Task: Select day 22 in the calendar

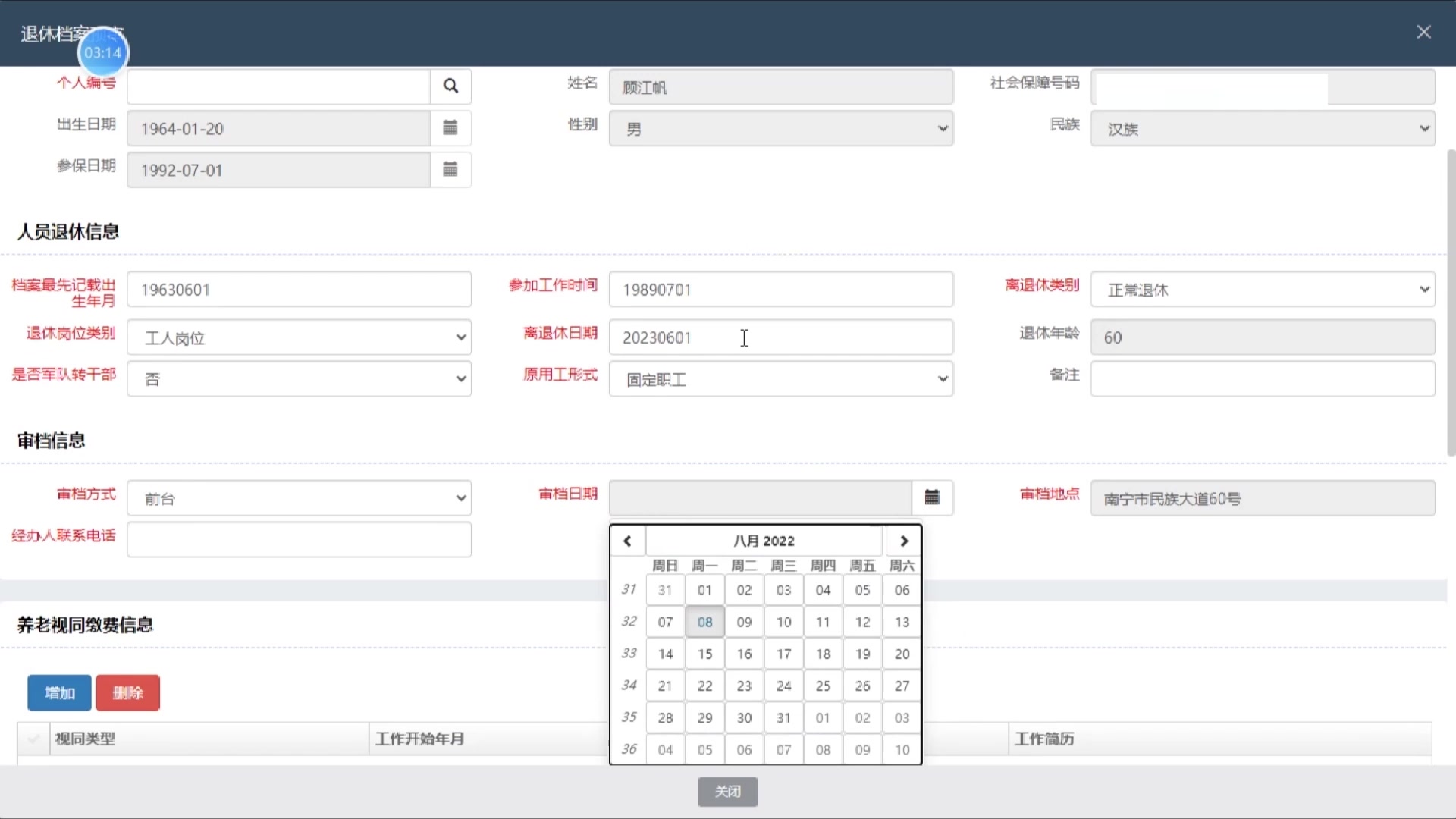Action: [704, 686]
